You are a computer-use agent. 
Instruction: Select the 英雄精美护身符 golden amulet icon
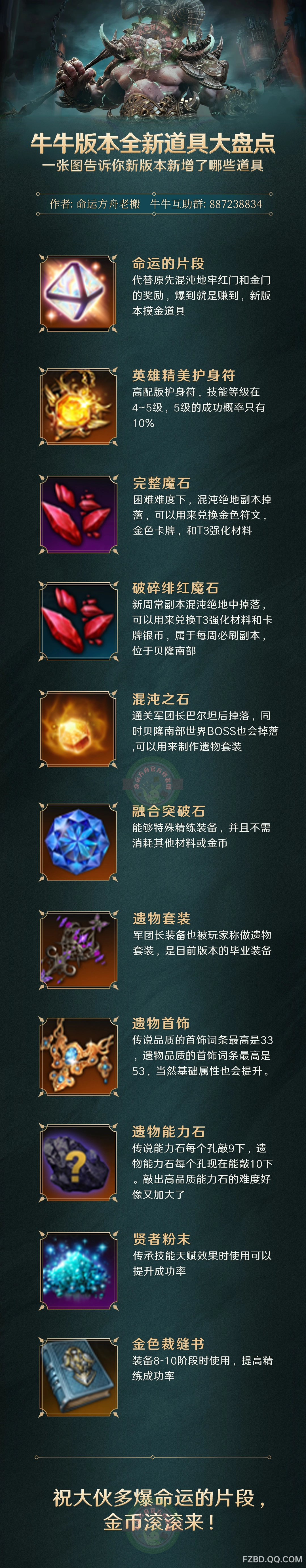click(x=79, y=406)
